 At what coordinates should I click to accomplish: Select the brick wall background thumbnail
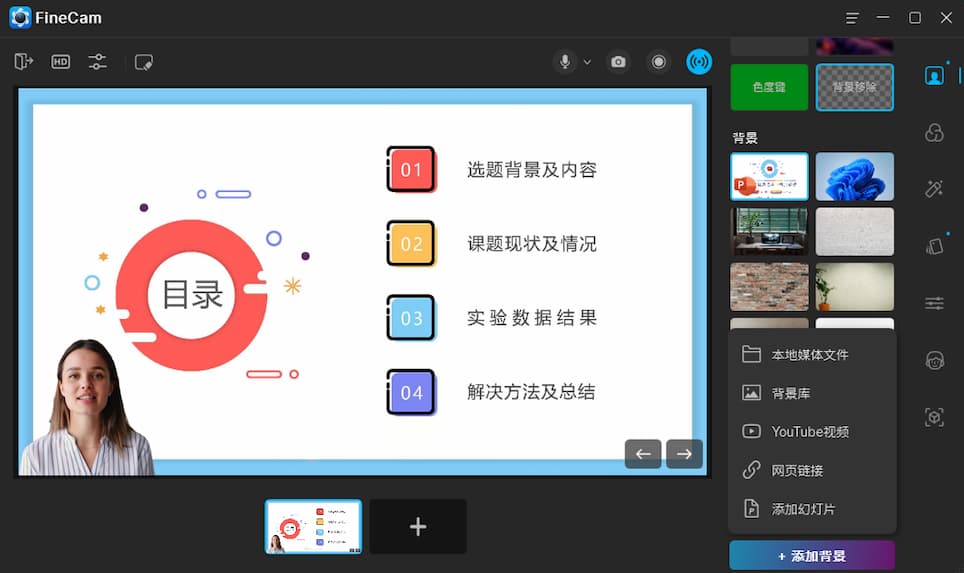point(769,287)
